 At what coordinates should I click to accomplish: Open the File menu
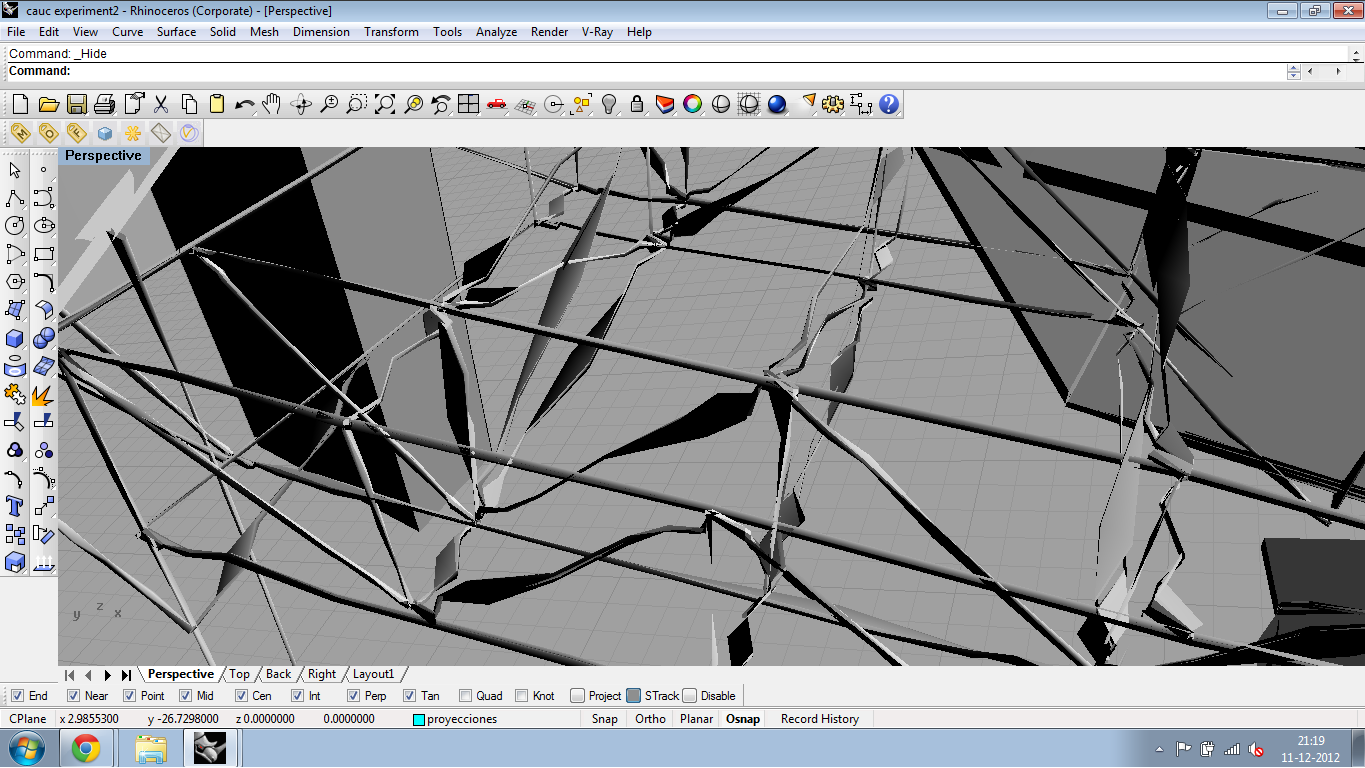(16, 32)
